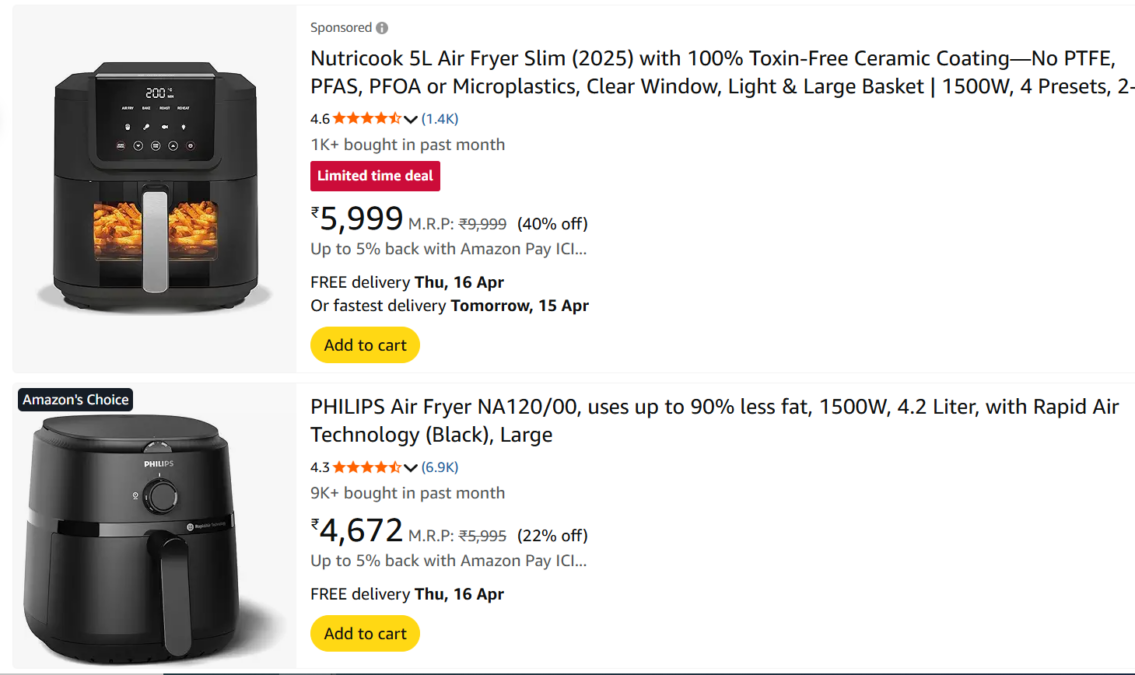Add the Philips air fryer to cart
The height and width of the screenshot is (675, 1135).
click(365, 633)
